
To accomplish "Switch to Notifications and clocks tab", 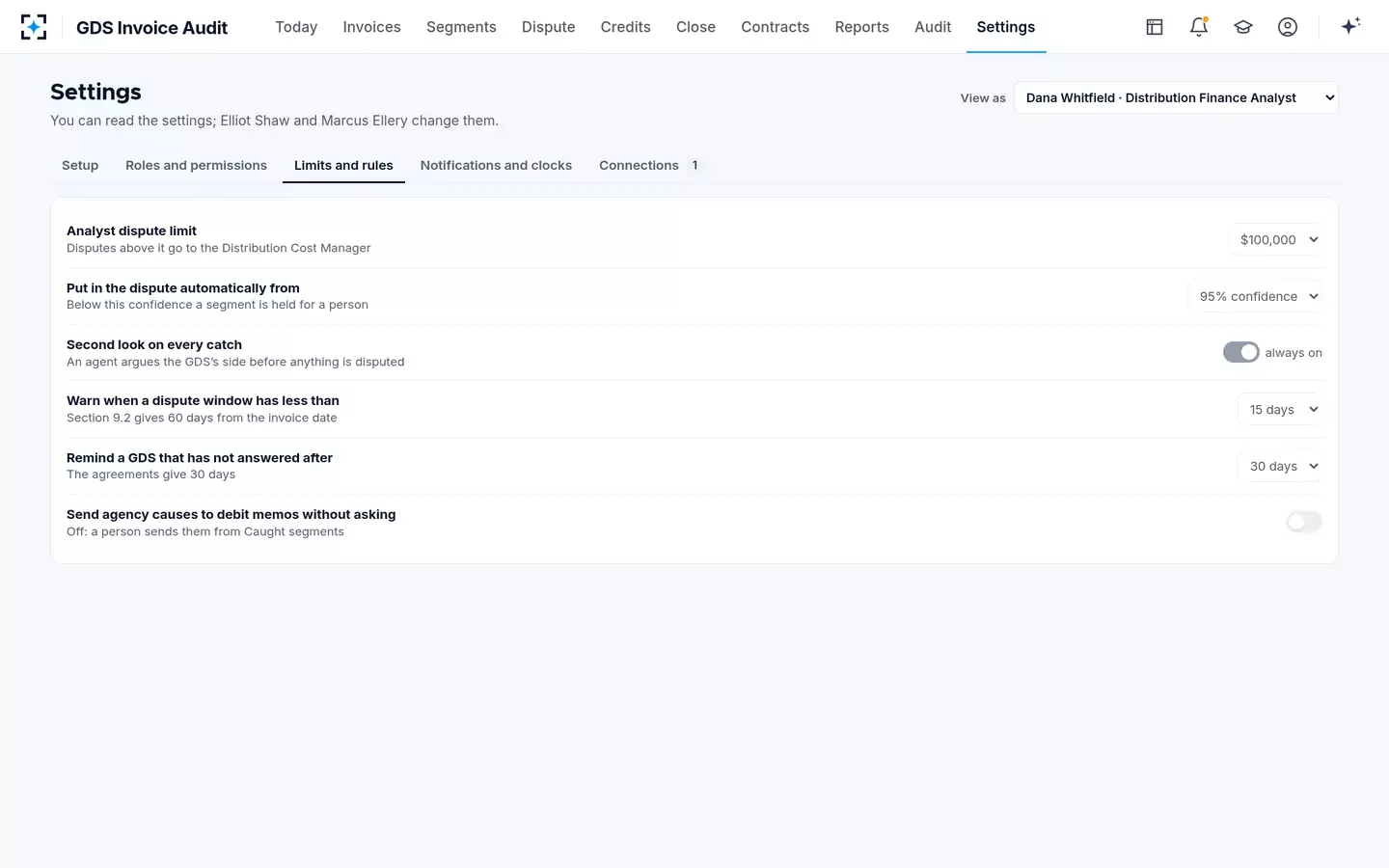I will (496, 165).
